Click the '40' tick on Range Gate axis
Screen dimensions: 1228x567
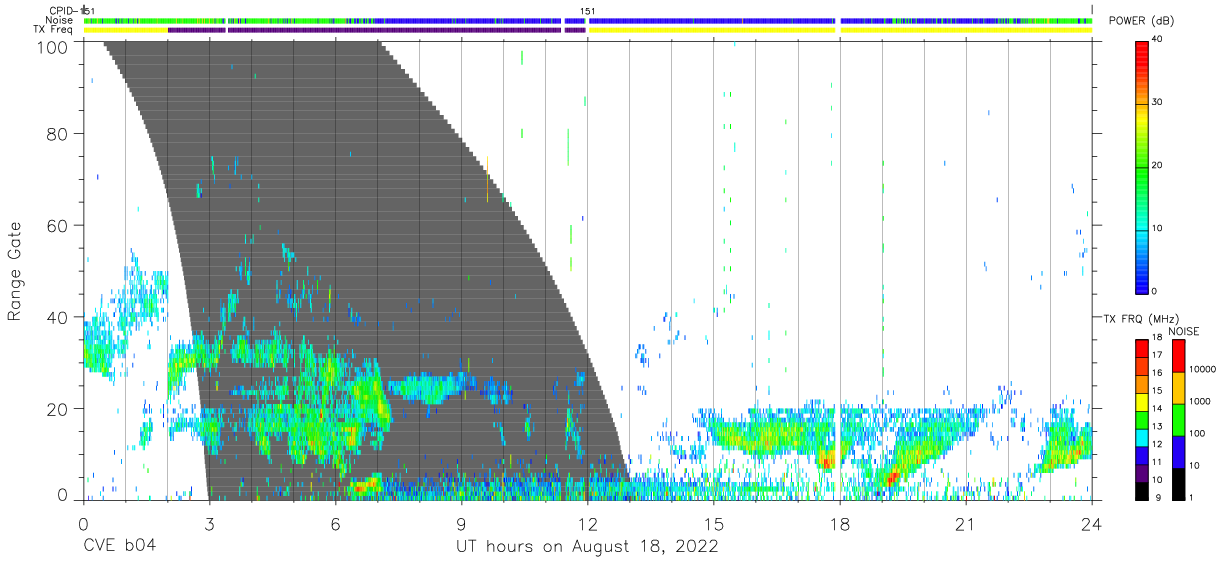tap(58, 317)
